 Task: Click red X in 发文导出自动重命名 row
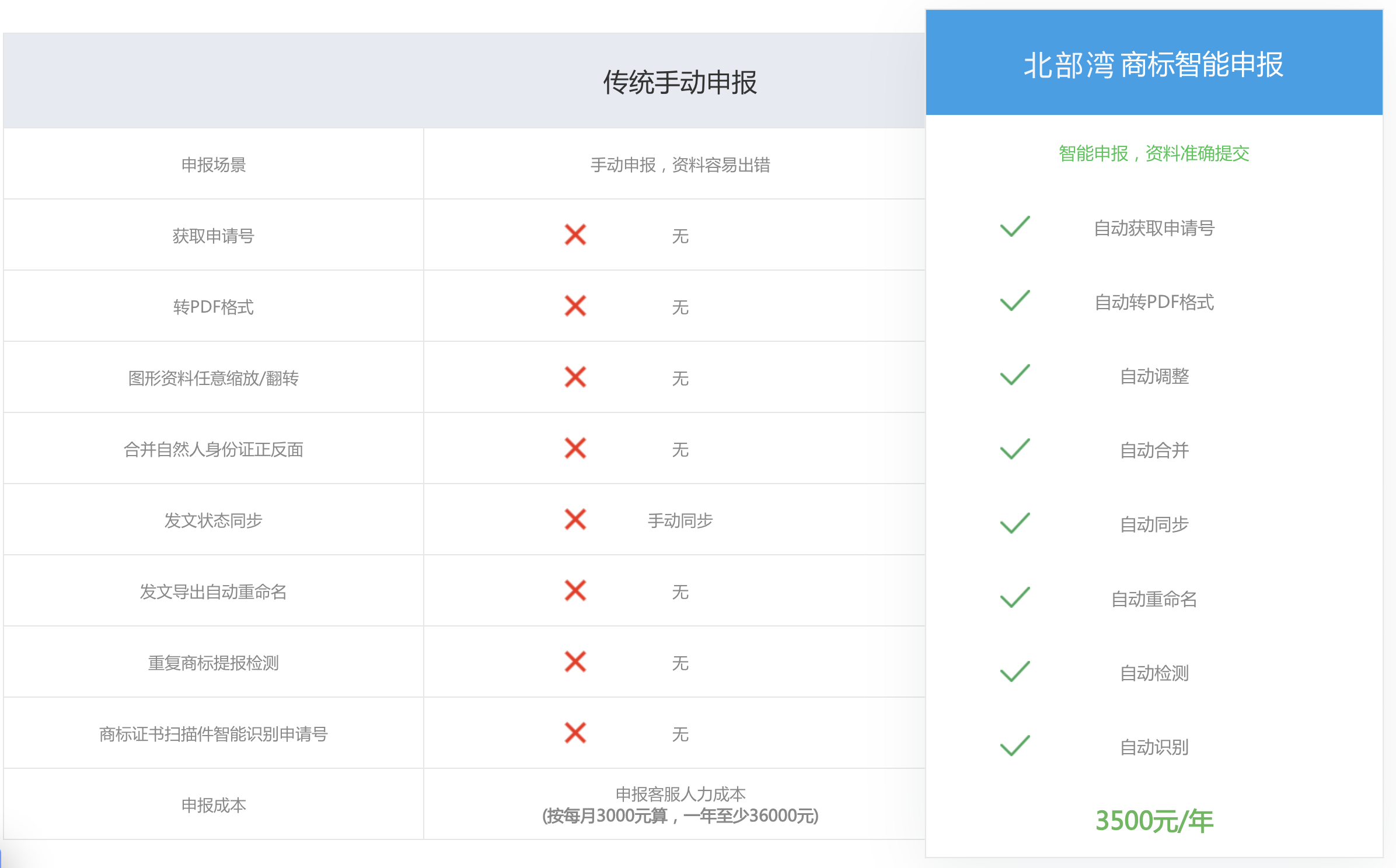click(x=575, y=591)
